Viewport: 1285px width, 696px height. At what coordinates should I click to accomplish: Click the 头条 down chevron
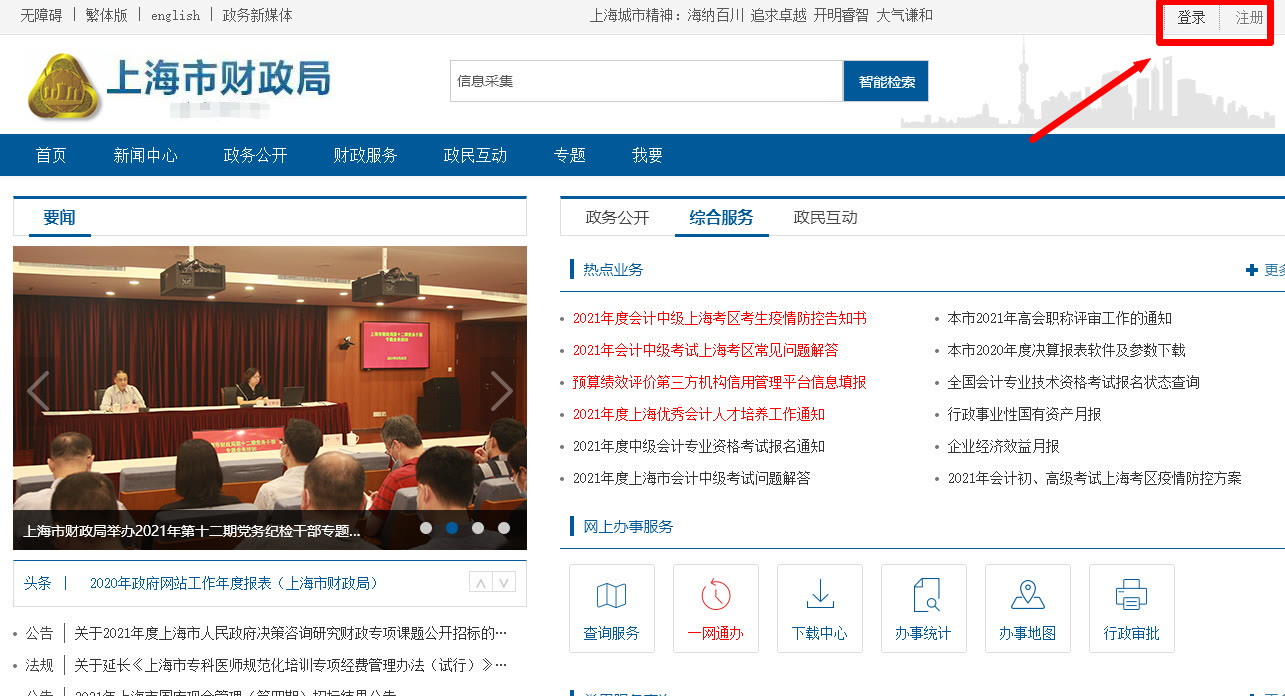[x=503, y=581]
